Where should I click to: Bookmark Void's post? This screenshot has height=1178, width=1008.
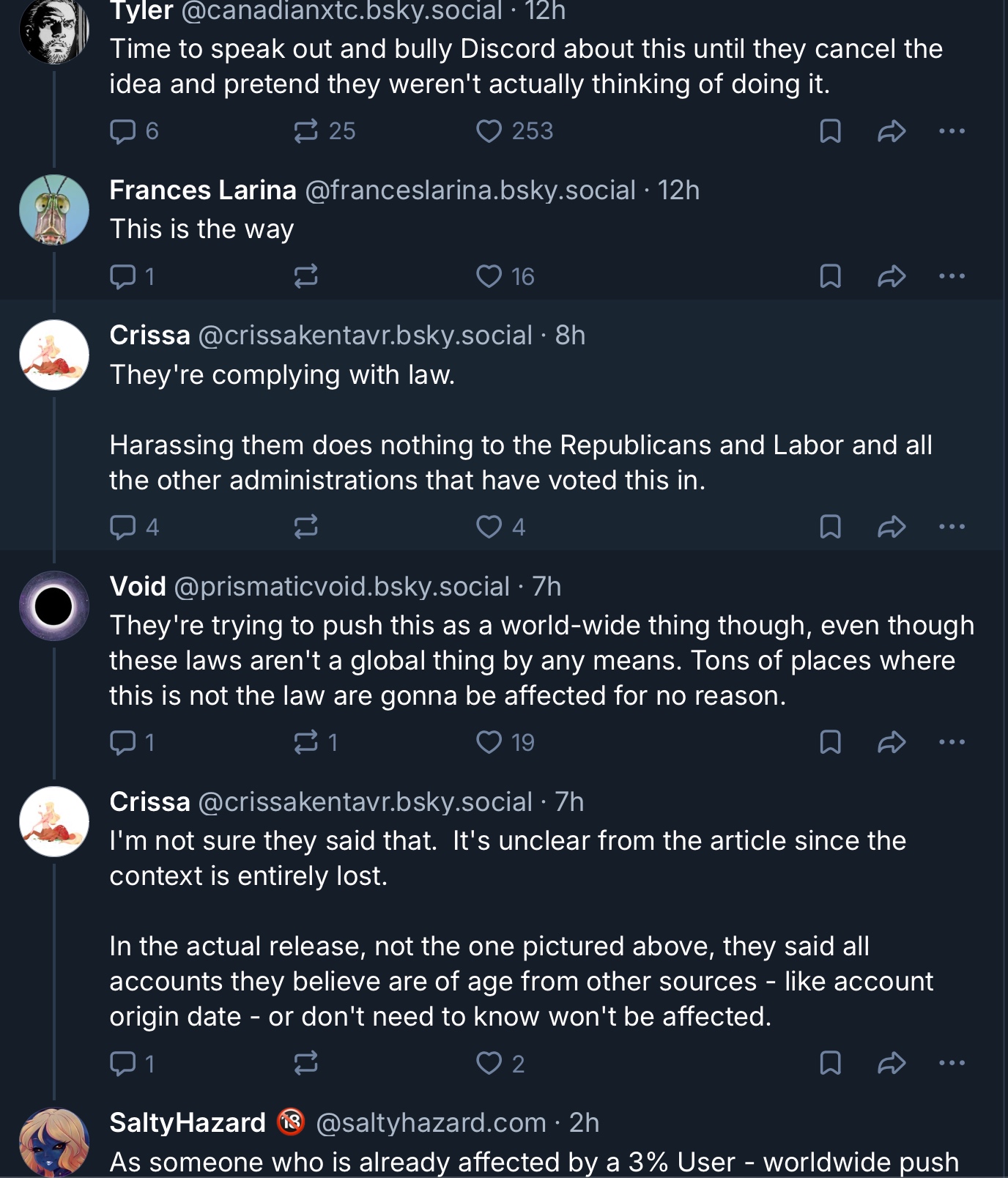[830, 742]
